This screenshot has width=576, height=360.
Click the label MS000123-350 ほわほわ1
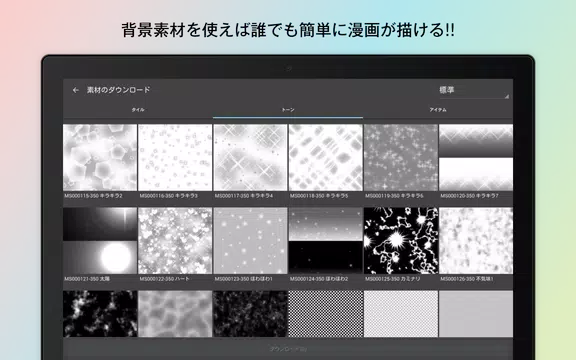click(244, 279)
